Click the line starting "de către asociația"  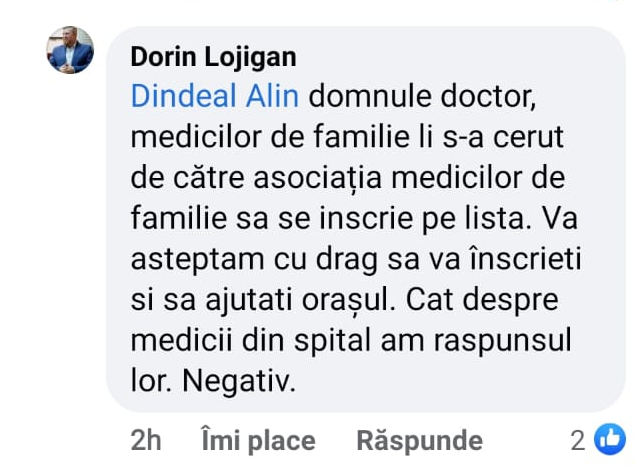347,179
